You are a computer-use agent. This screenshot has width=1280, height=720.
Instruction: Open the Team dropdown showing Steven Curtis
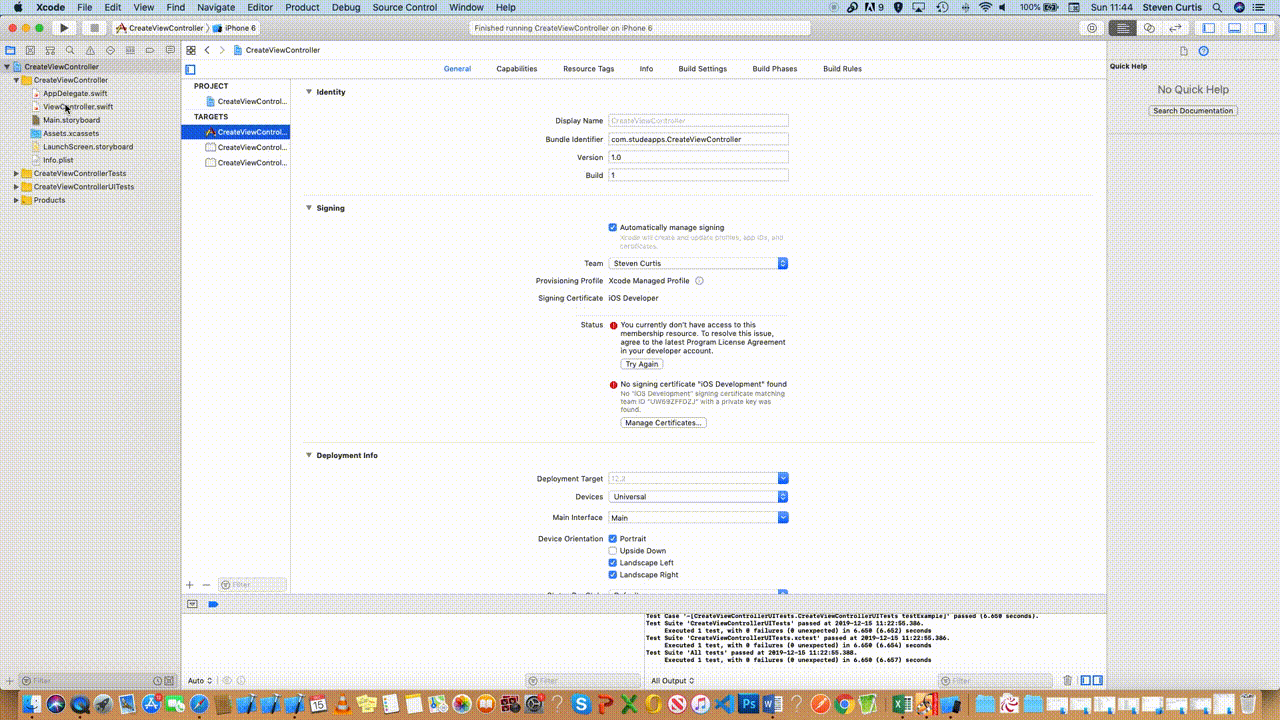tap(698, 264)
